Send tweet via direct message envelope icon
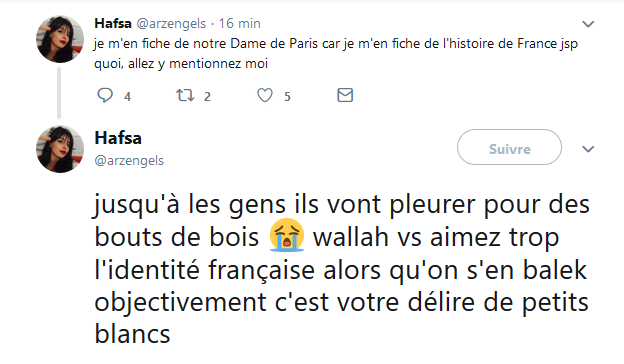 click(345, 95)
